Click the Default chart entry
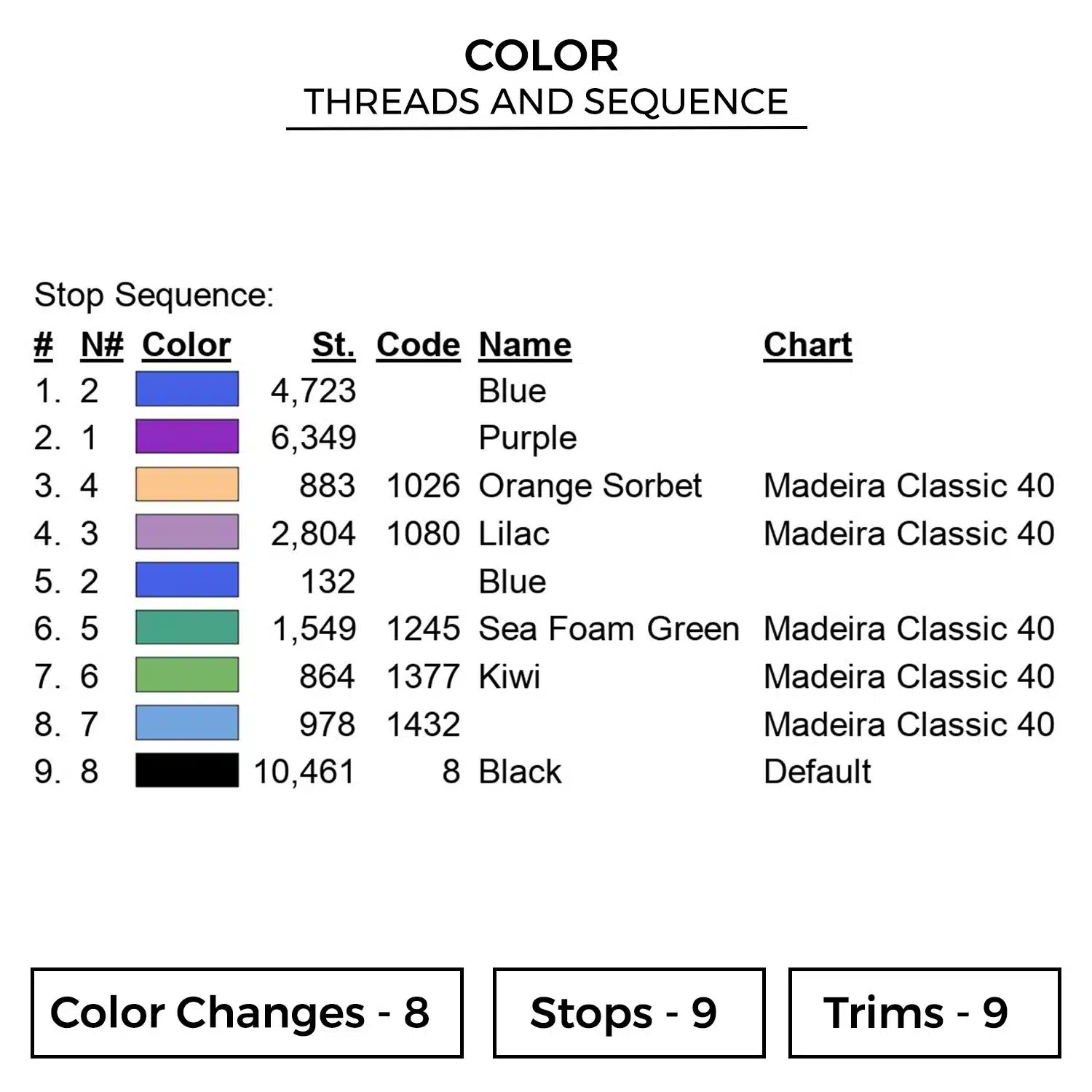The height and width of the screenshot is (1092, 1092). click(x=817, y=772)
